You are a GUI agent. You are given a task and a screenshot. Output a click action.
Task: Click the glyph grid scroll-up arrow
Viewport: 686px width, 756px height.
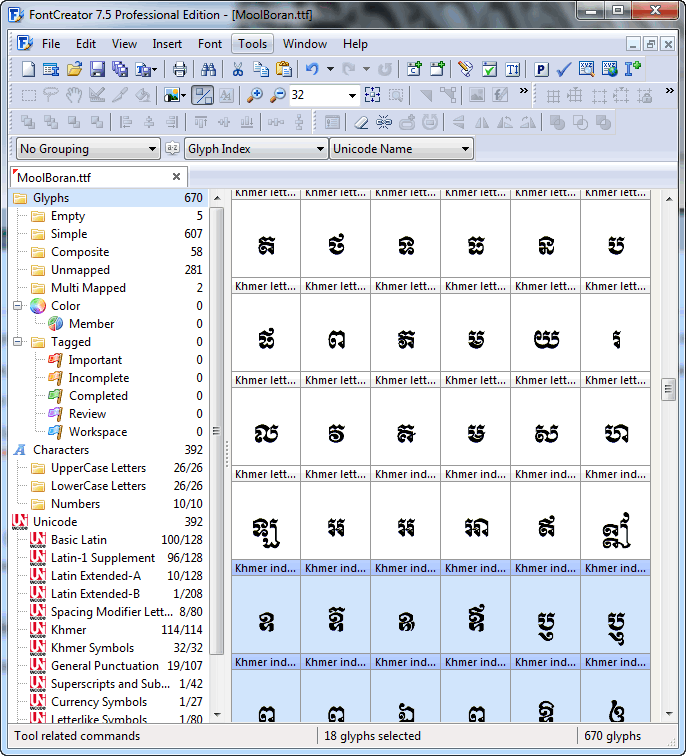[x=669, y=199]
